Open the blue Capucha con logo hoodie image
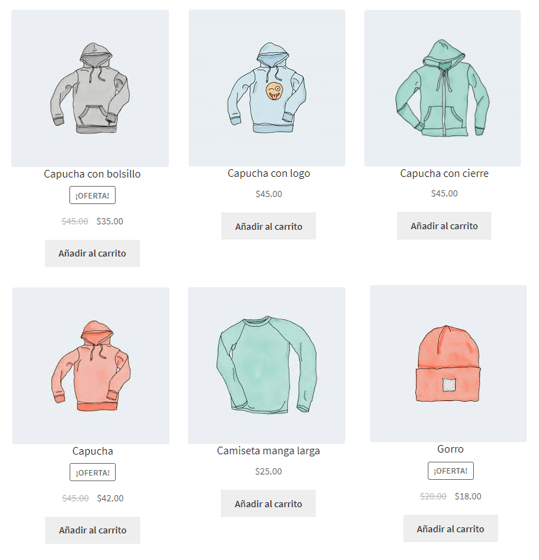The width and height of the screenshot is (539, 560). coord(267,88)
